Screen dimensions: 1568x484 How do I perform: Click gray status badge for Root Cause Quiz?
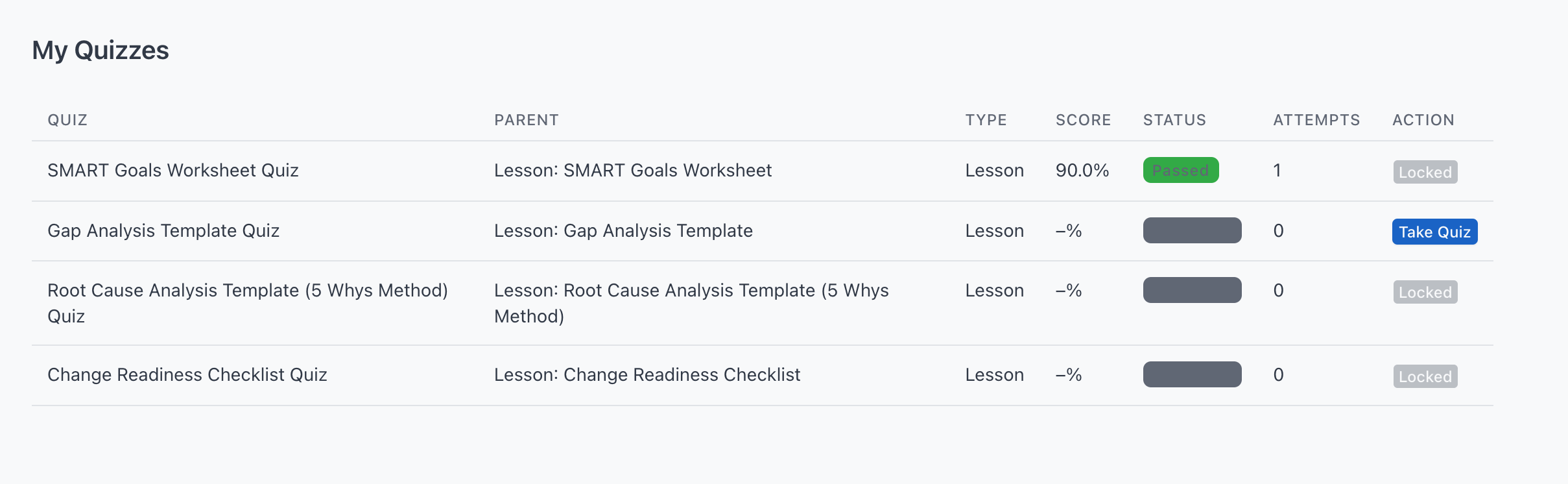pos(1192,290)
